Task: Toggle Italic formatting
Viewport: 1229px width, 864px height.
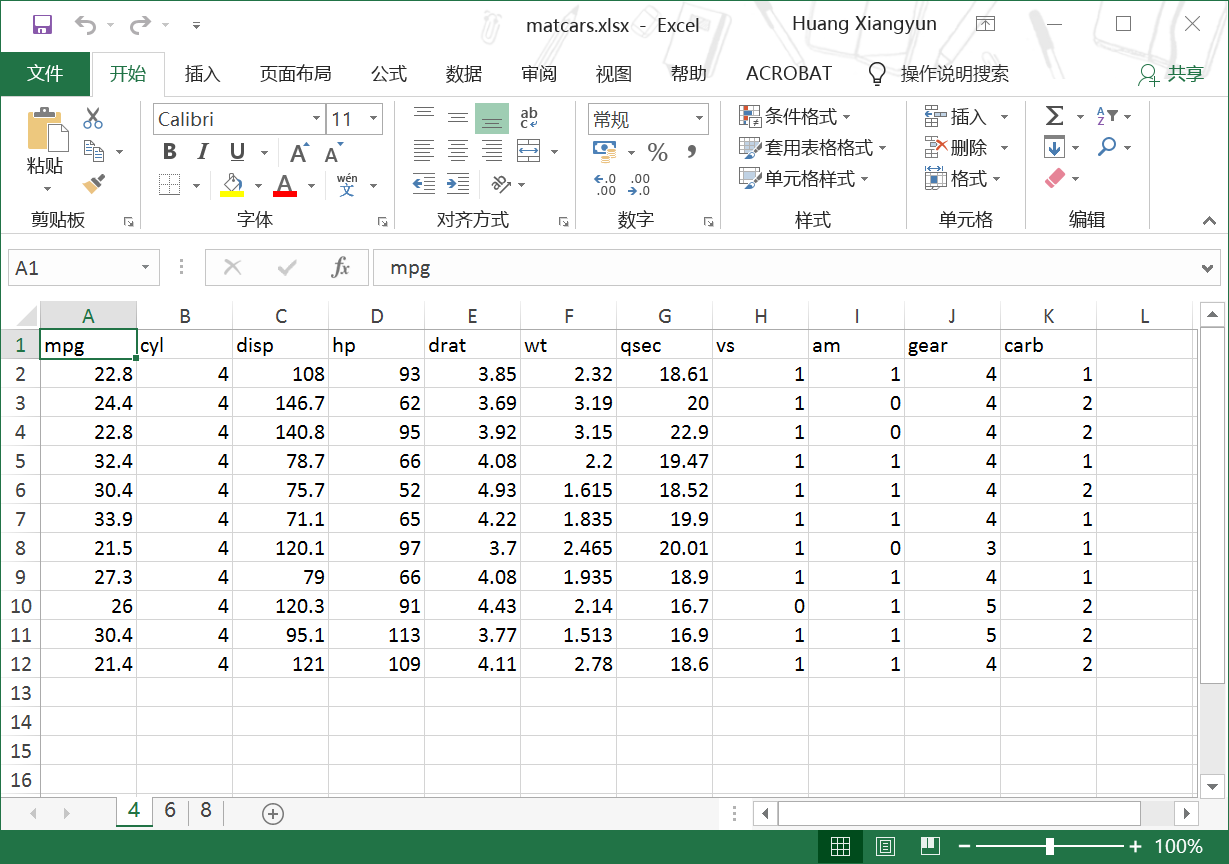Action: pos(203,152)
